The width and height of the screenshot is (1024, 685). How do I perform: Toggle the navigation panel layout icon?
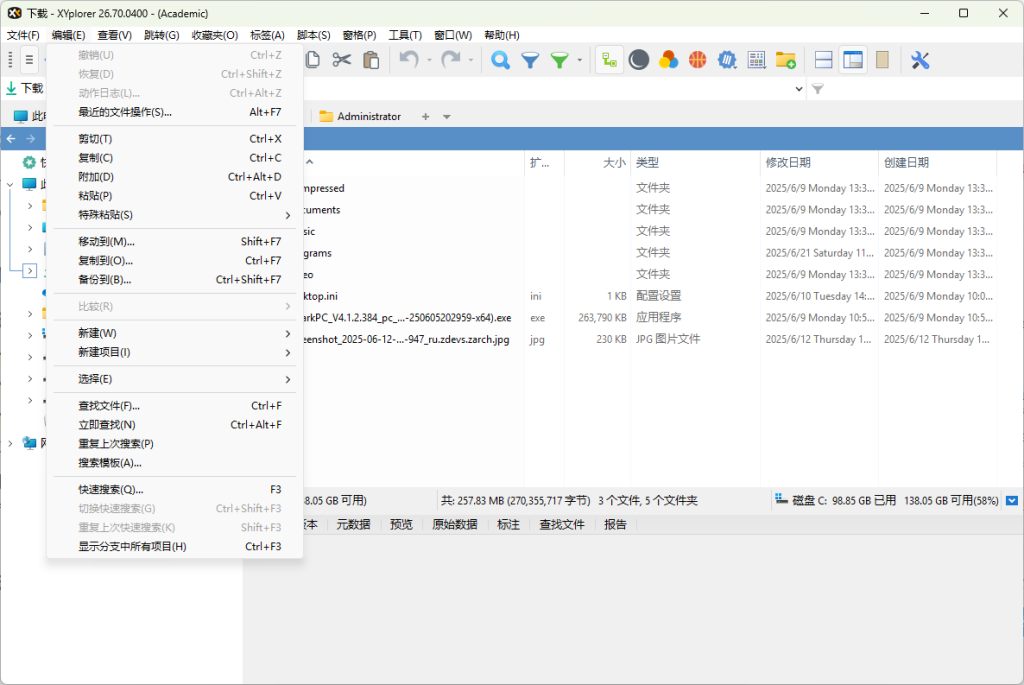[x=852, y=60]
